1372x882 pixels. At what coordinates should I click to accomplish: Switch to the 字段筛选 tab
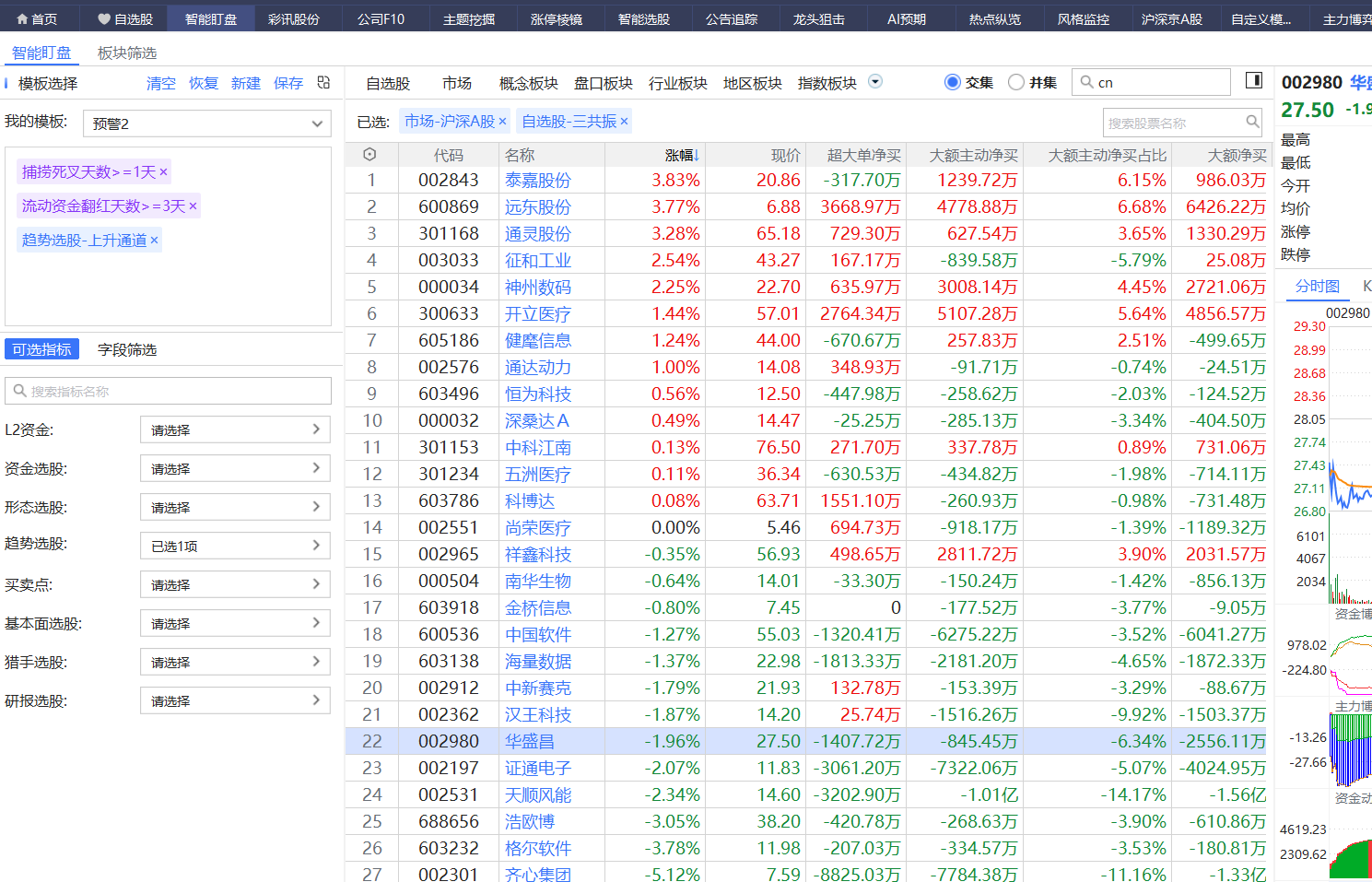pos(127,349)
